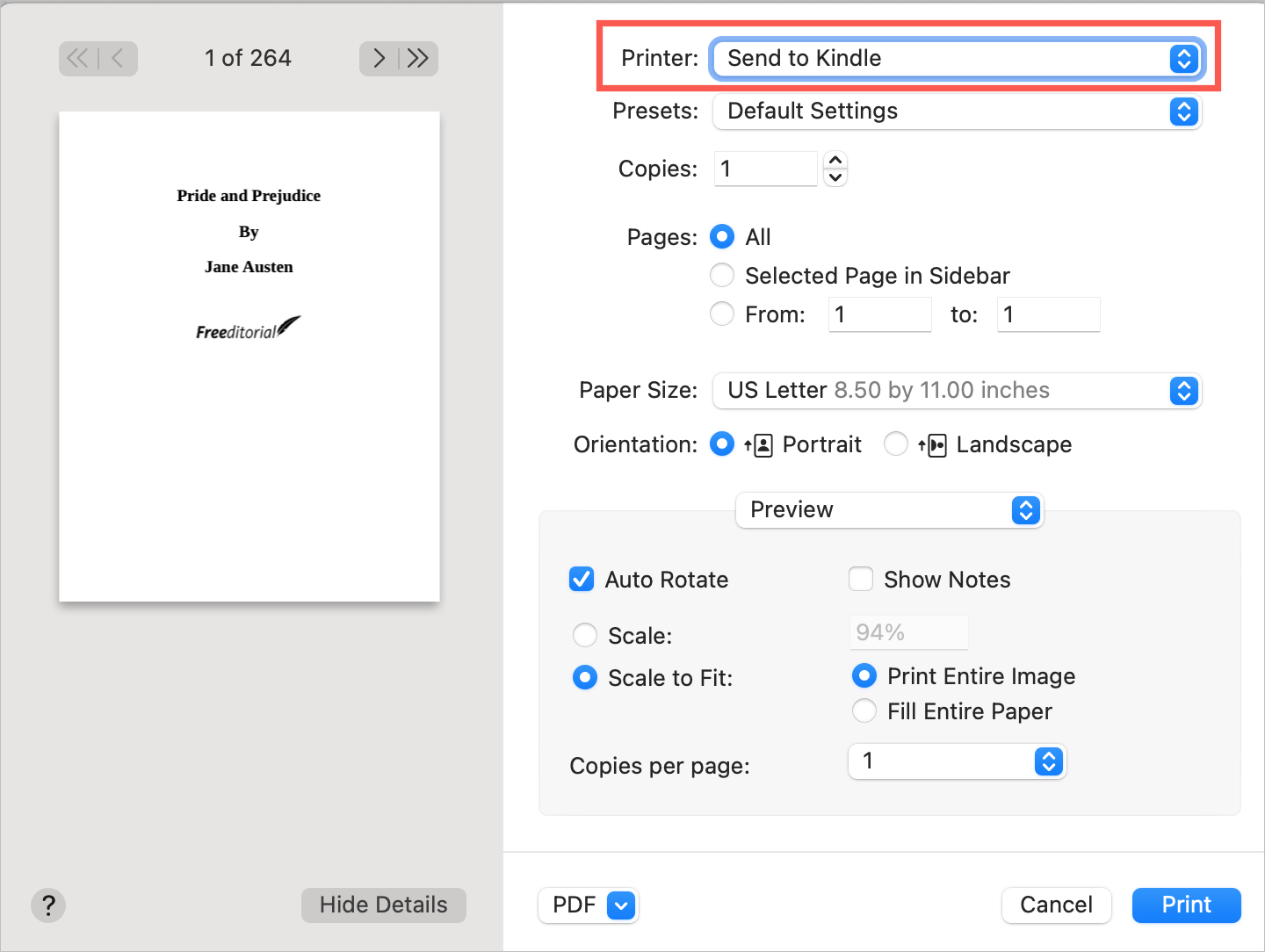Click the to page number field
The image size is (1265, 952).
(x=1048, y=314)
